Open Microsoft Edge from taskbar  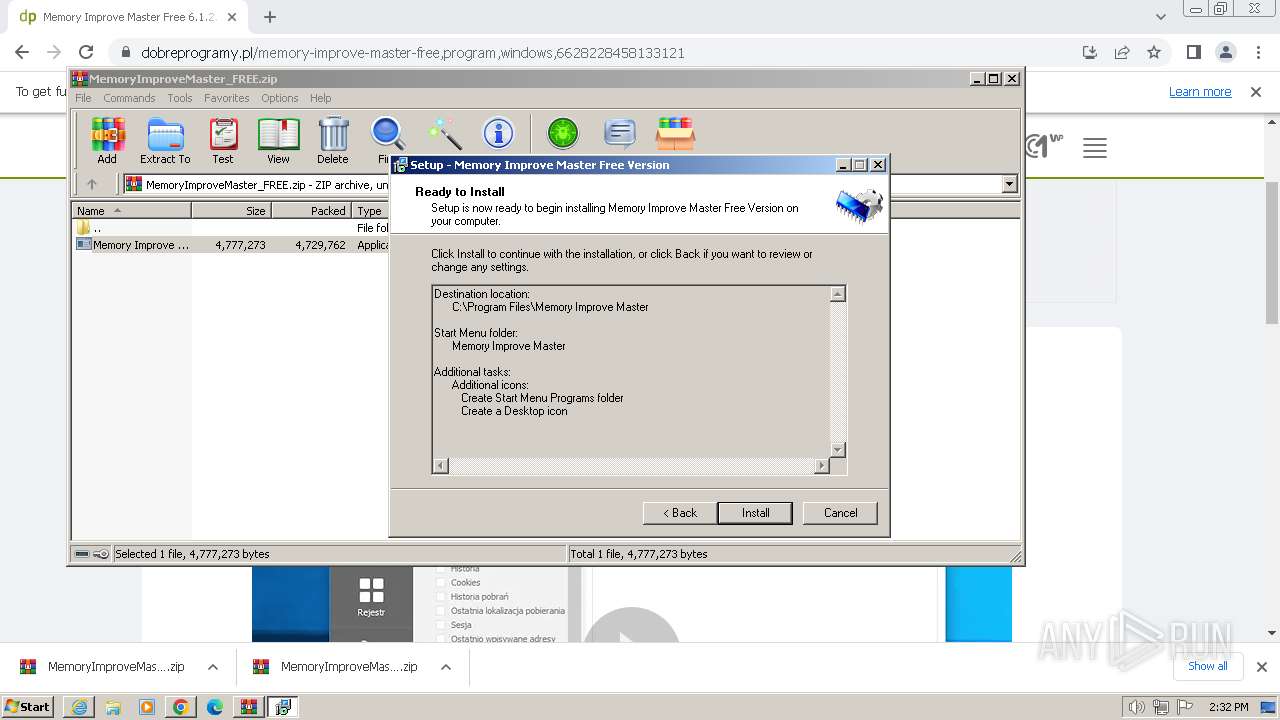(x=215, y=707)
